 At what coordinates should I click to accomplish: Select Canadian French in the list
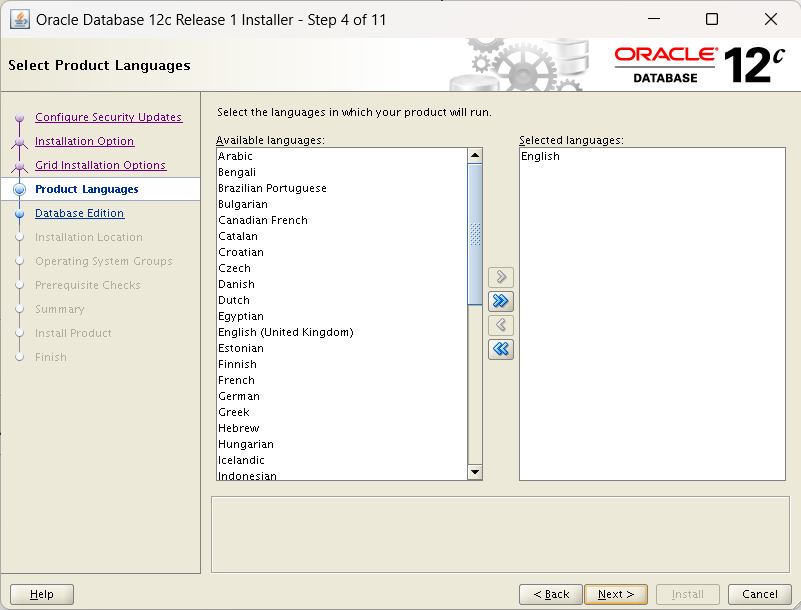[342, 220]
